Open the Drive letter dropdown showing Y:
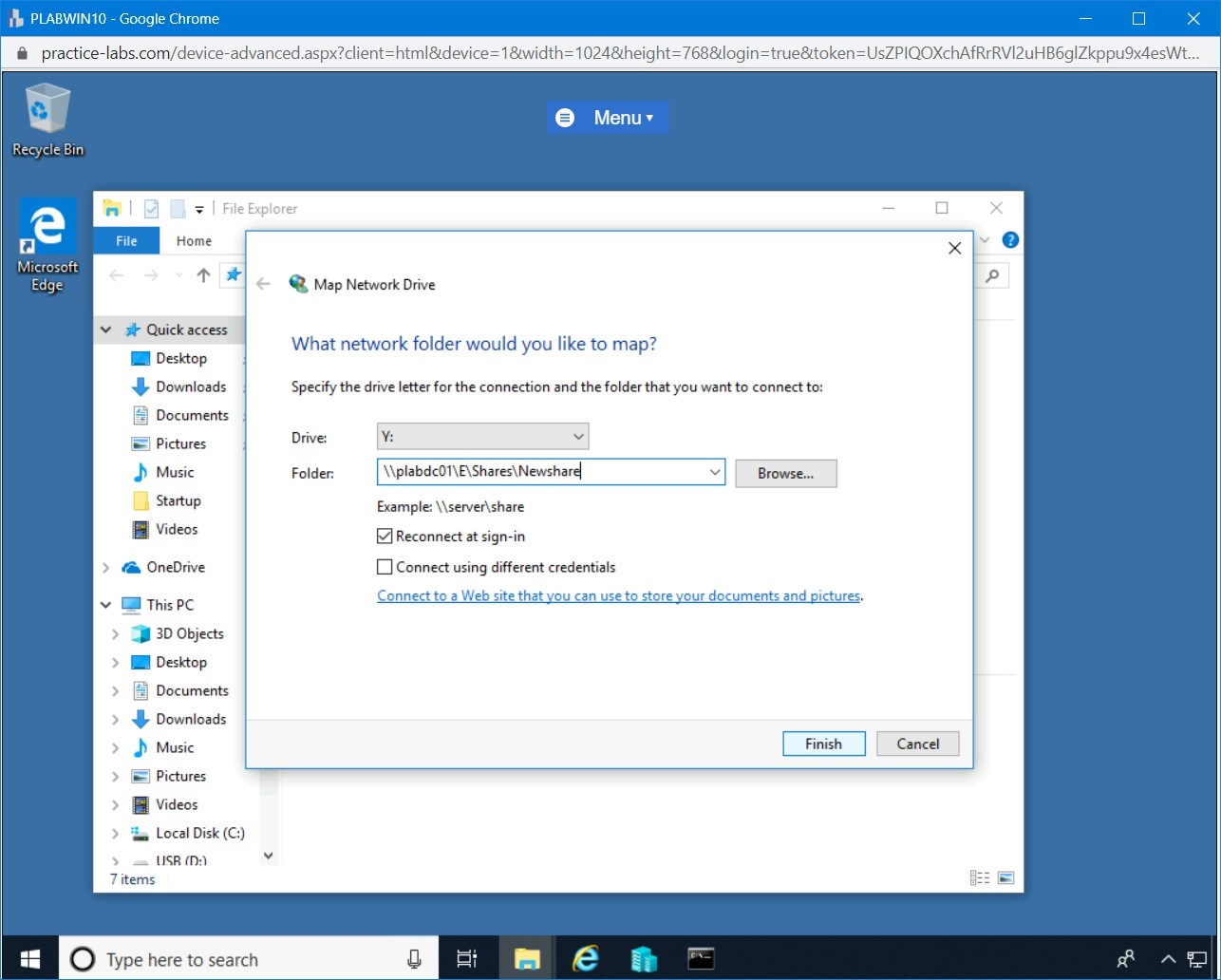Viewport: 1221px width, 980px height. pyautogui.click(x=483, y=437)
